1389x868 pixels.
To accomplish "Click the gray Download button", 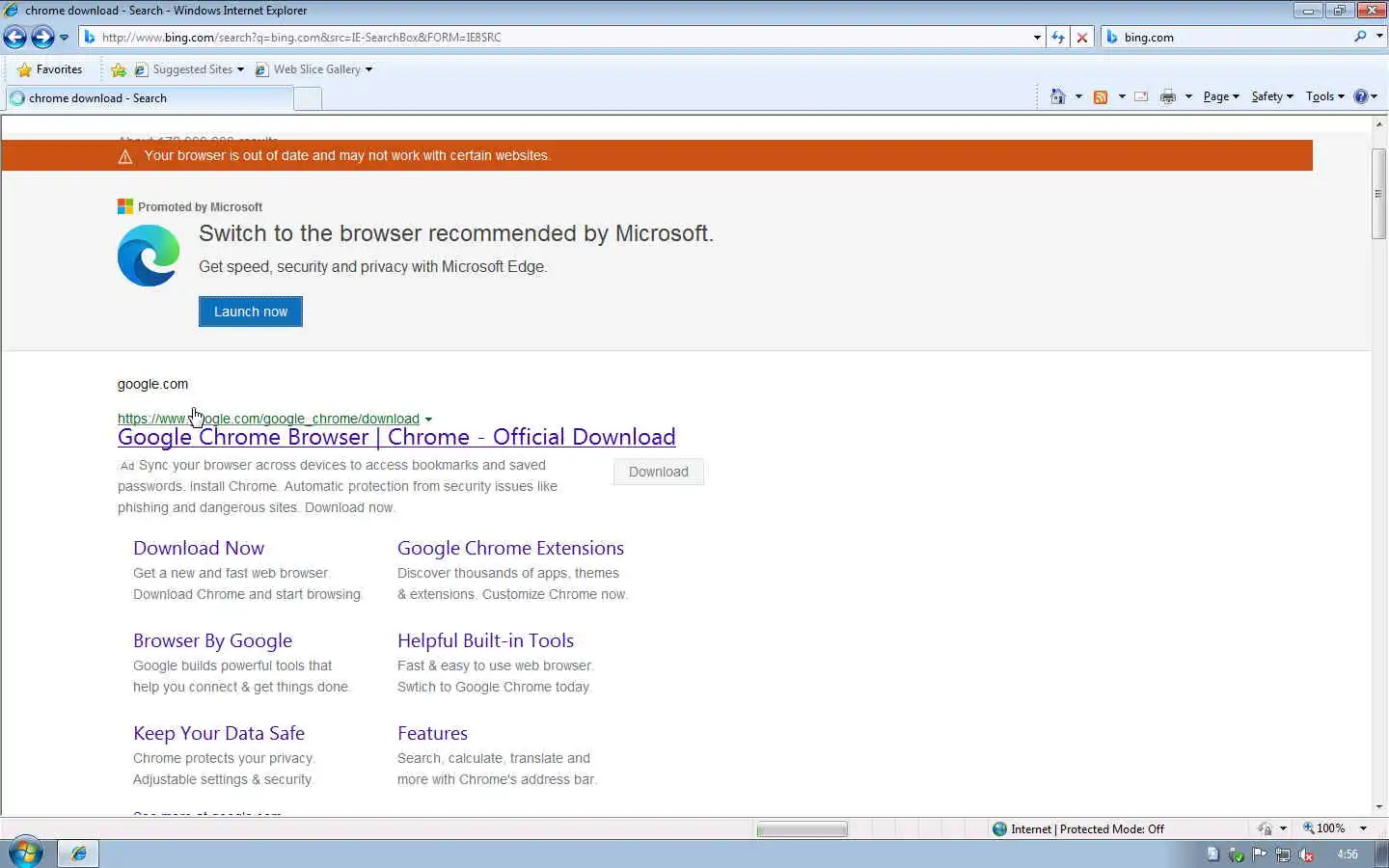I will (x=659, y=472).
